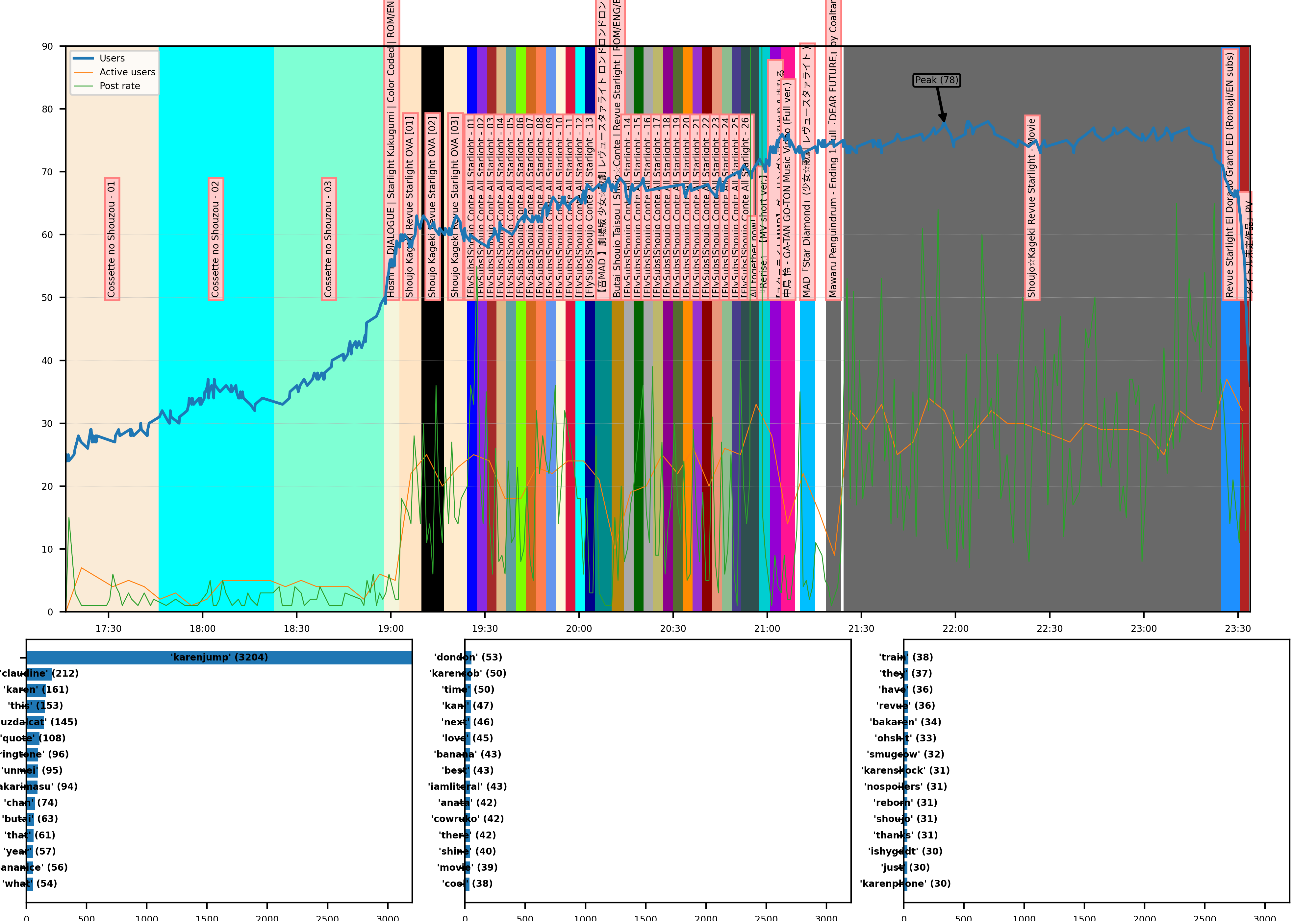The width and height of the screenshot is (1316, 921).
Task: Click the 'reborn' (31) bar label
Action: click(906, 802)
